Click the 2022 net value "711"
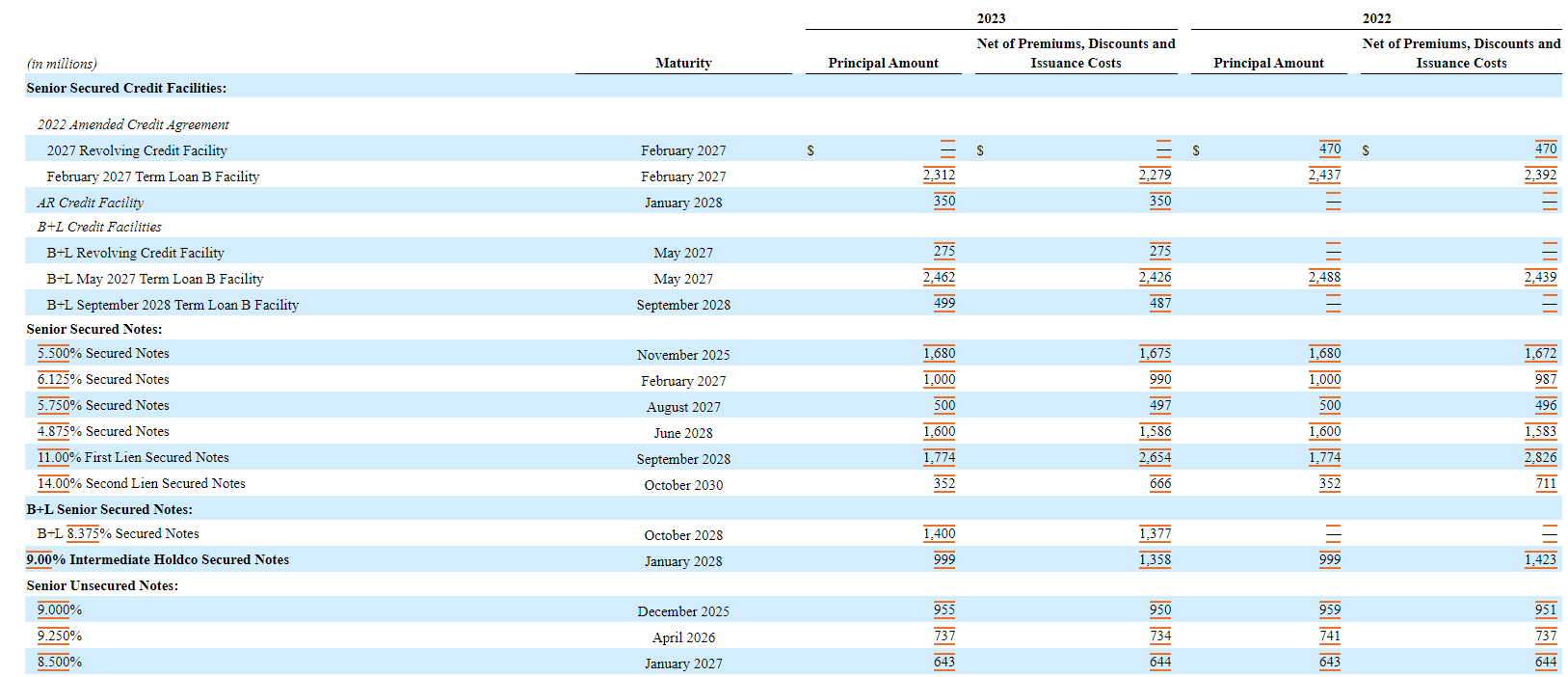 1546,483
